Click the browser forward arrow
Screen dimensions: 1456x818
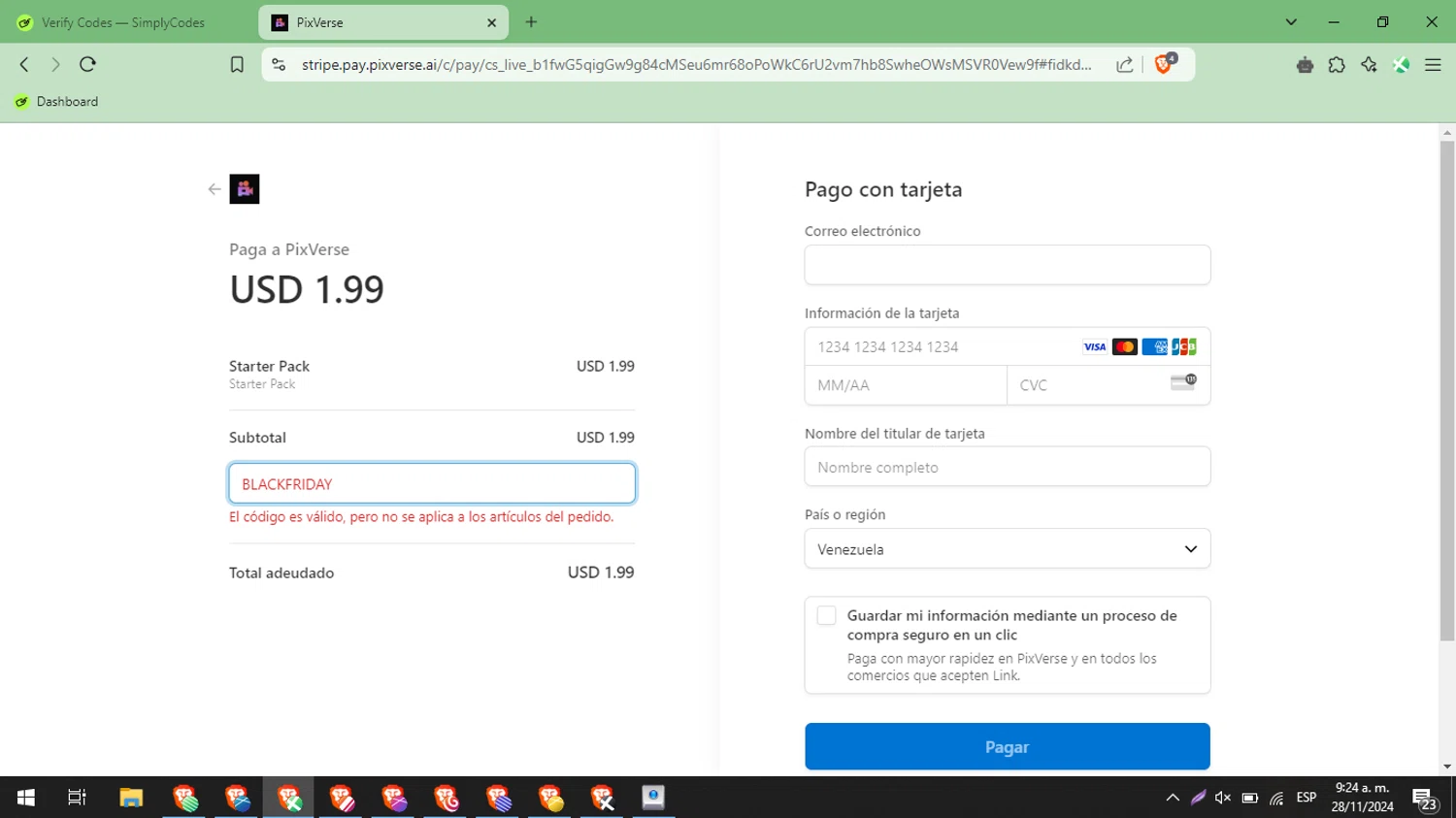(55, 64)
